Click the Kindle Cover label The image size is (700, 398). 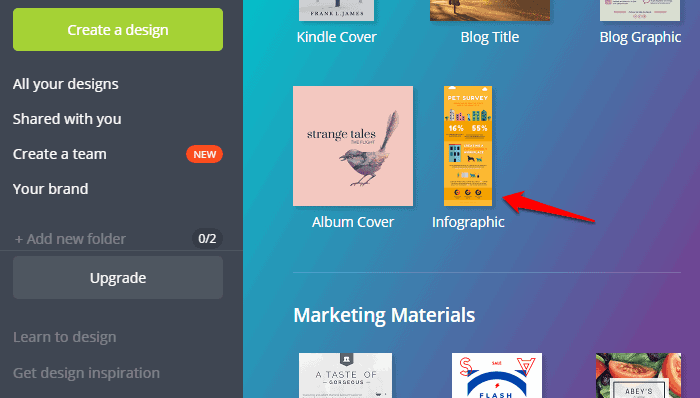pyautogui.click(x=337, y=37)
